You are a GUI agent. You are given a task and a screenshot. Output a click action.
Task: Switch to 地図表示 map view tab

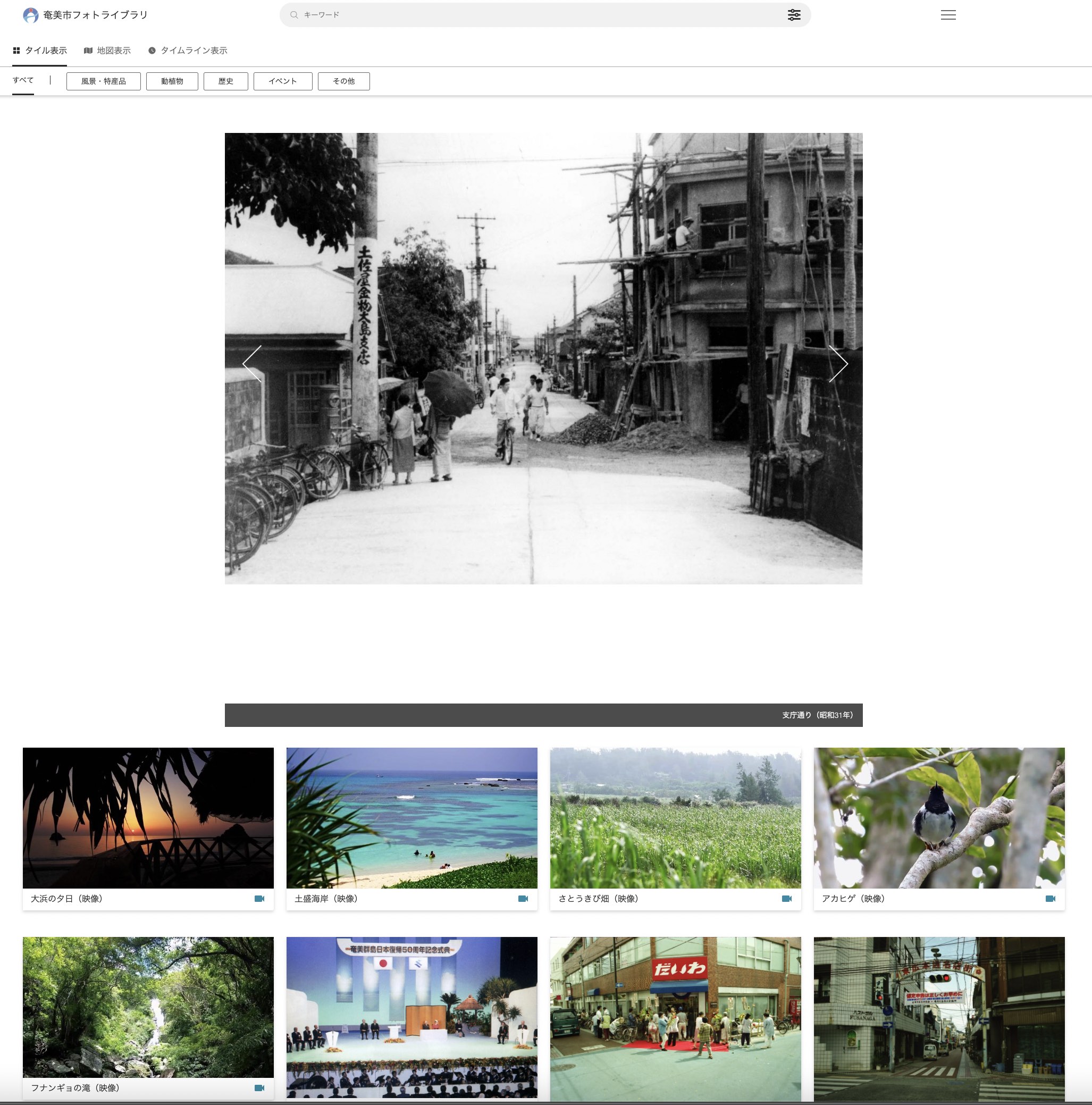(107, 51)
